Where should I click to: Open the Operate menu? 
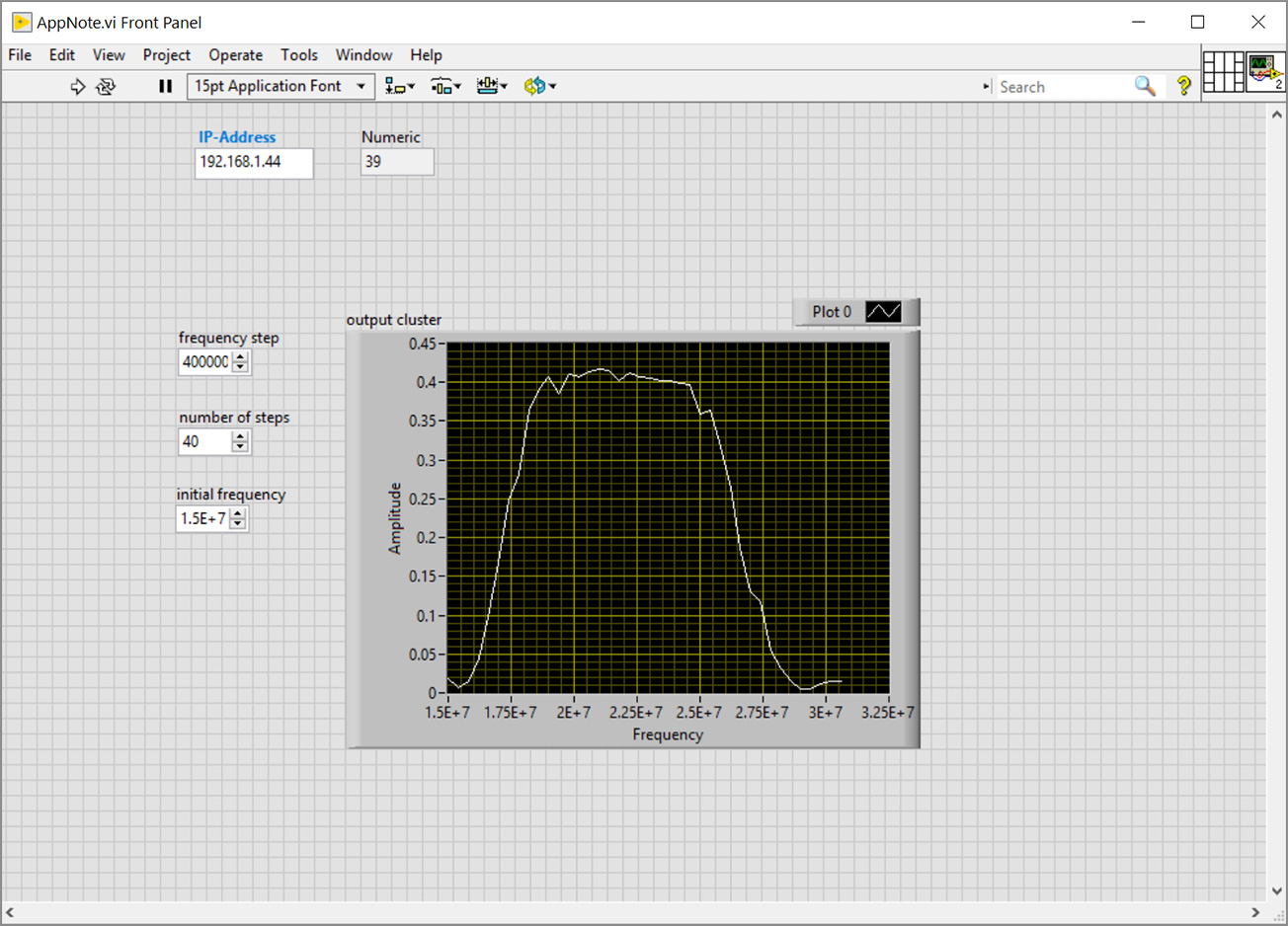coord(235,55)
